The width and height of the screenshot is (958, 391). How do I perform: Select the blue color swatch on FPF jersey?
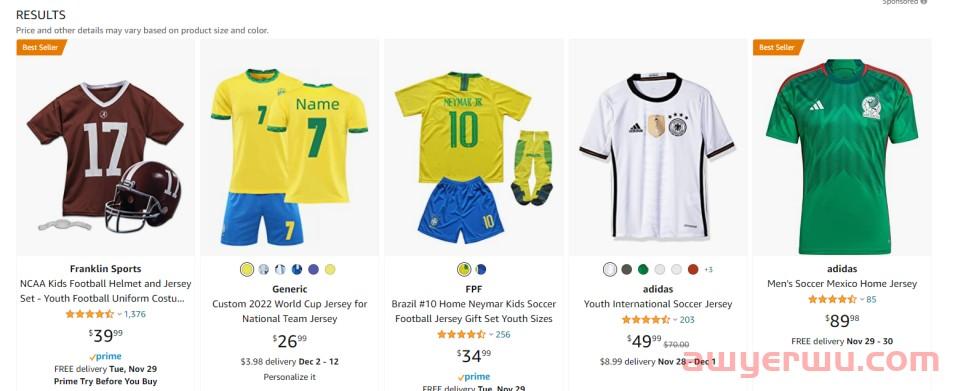[481, 269]
